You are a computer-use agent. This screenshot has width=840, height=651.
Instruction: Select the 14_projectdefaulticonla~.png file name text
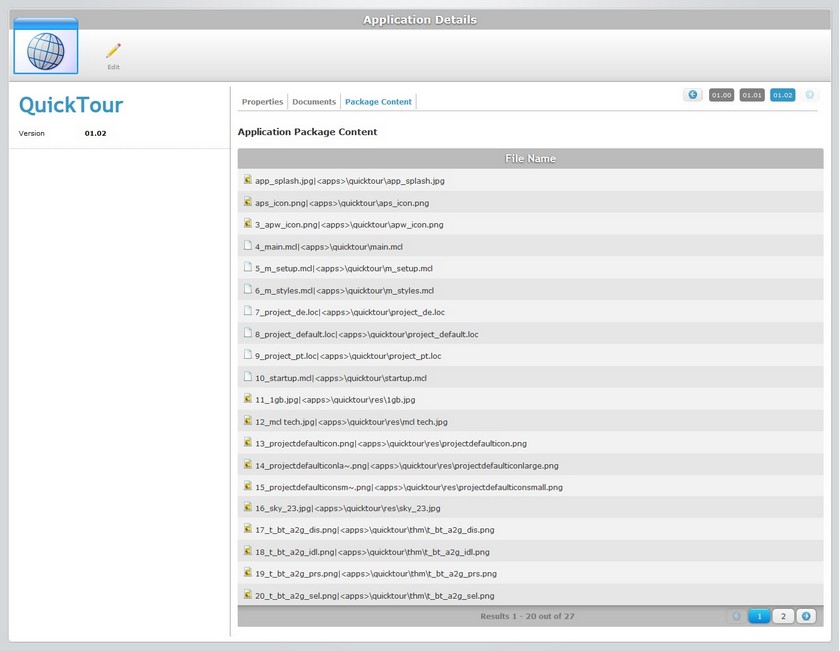[x=407, y=466]
